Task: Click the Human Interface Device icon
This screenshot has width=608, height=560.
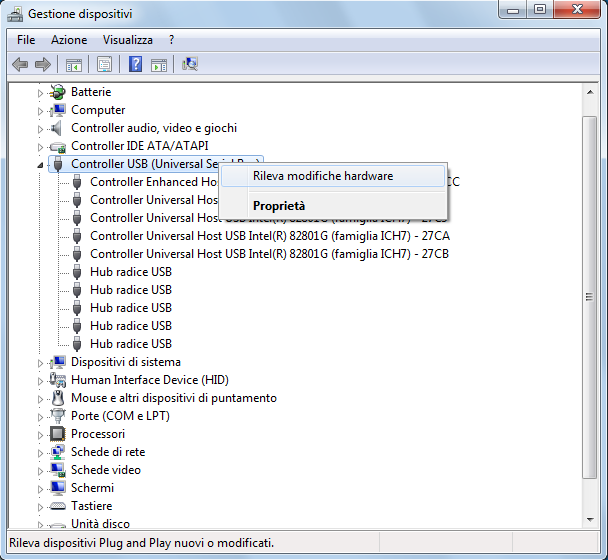Action: pos(58,380)
